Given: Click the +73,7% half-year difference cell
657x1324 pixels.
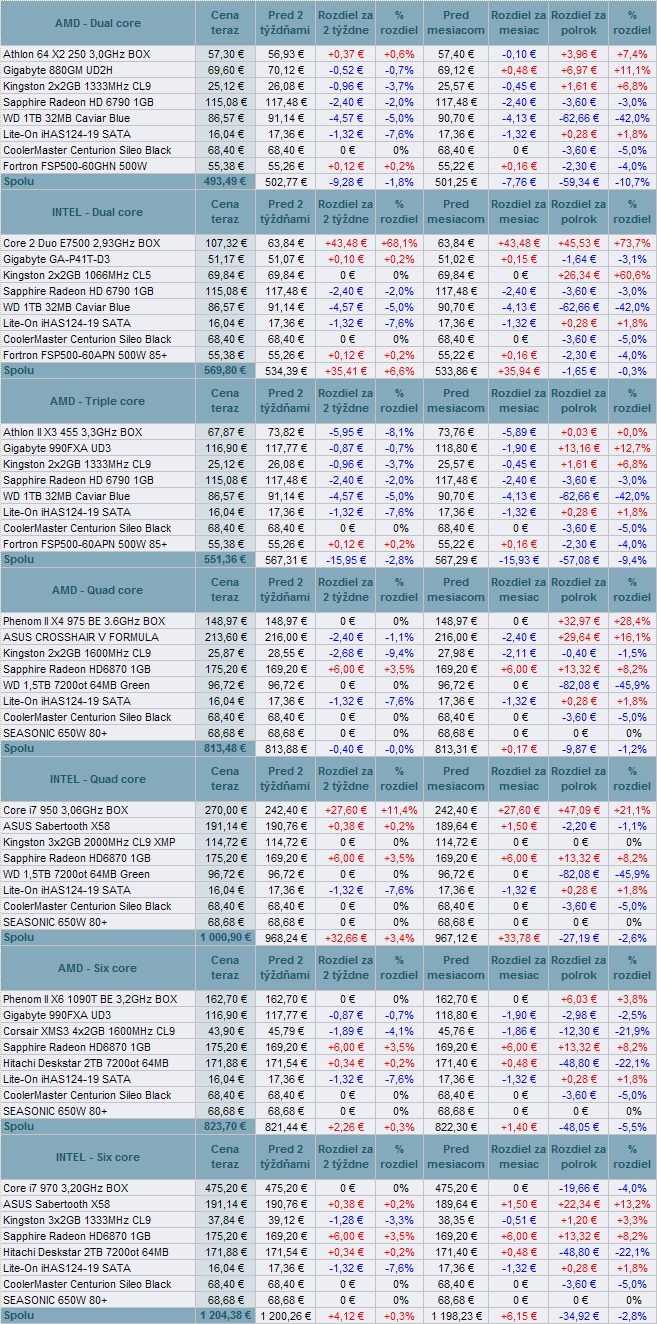Looking at the screenshot, I should [x=632, y=243].
